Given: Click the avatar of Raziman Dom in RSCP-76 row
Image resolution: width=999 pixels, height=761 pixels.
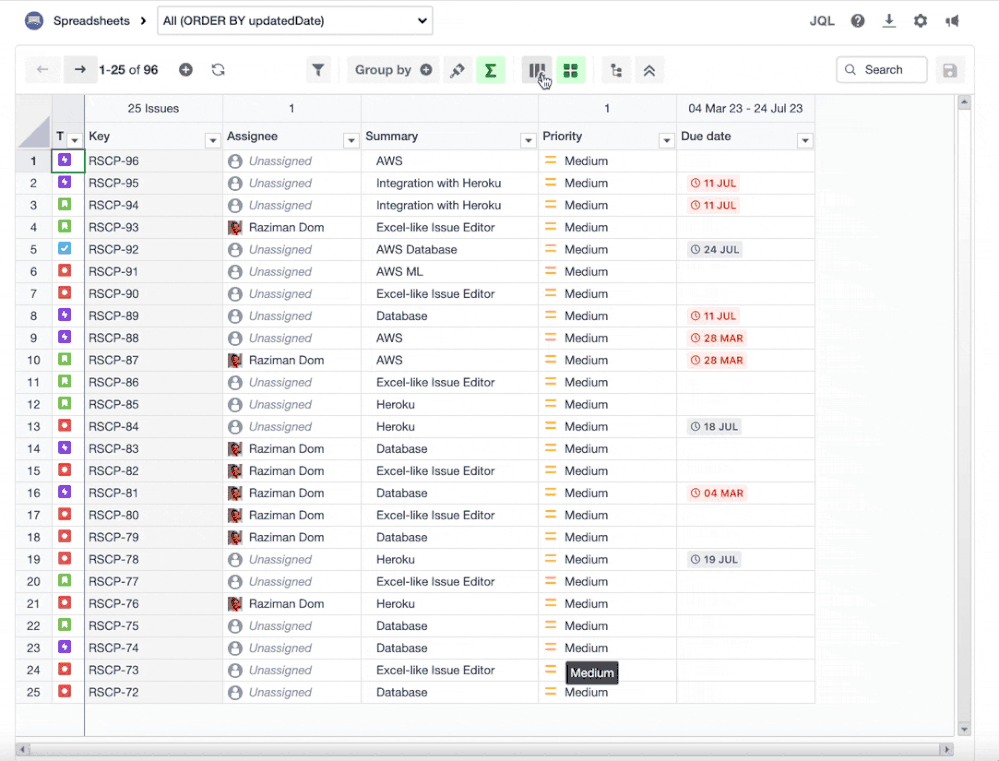Looking at the screenshot, I should click(235, 604).
